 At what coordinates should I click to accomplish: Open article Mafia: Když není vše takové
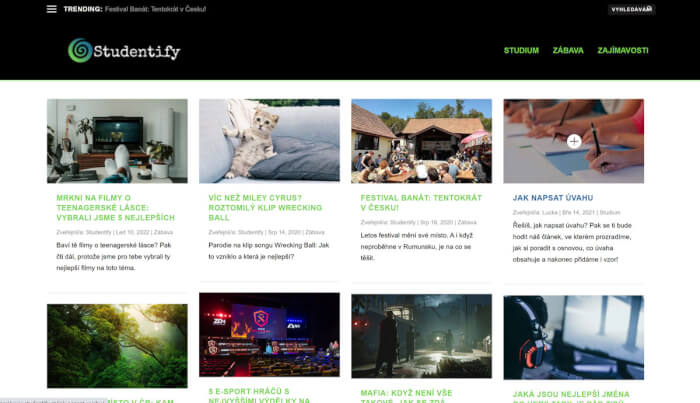pyautogui.click(x=406, y=396)
